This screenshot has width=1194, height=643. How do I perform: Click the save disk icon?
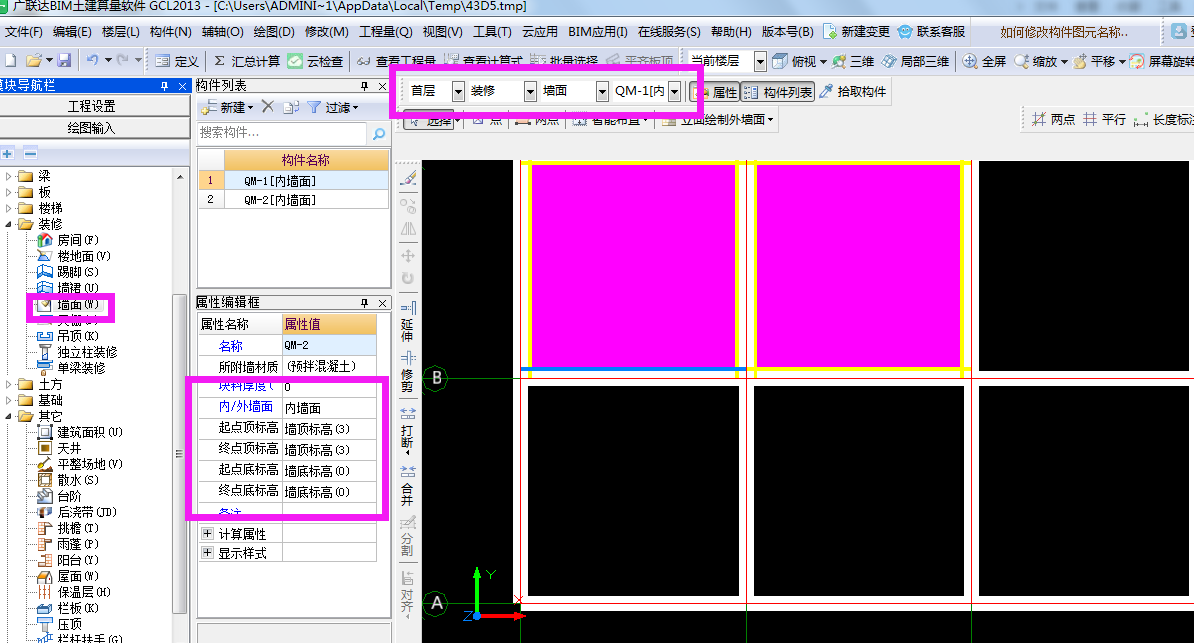64,60
